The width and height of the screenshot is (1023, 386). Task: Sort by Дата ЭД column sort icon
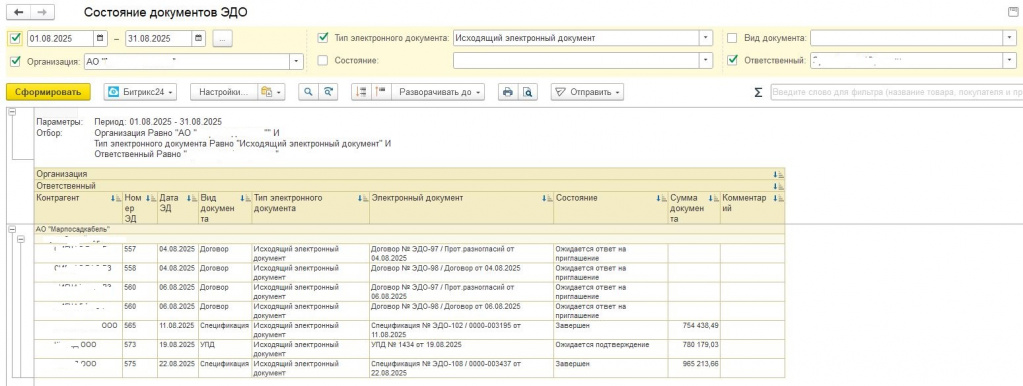click(x=192, y=198)
